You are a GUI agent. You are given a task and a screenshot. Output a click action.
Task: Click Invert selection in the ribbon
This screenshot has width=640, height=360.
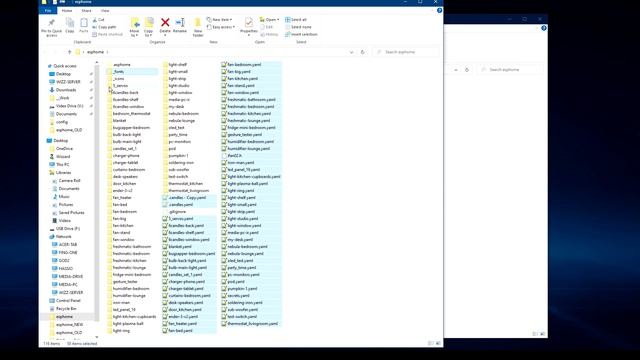coord(301,34)
